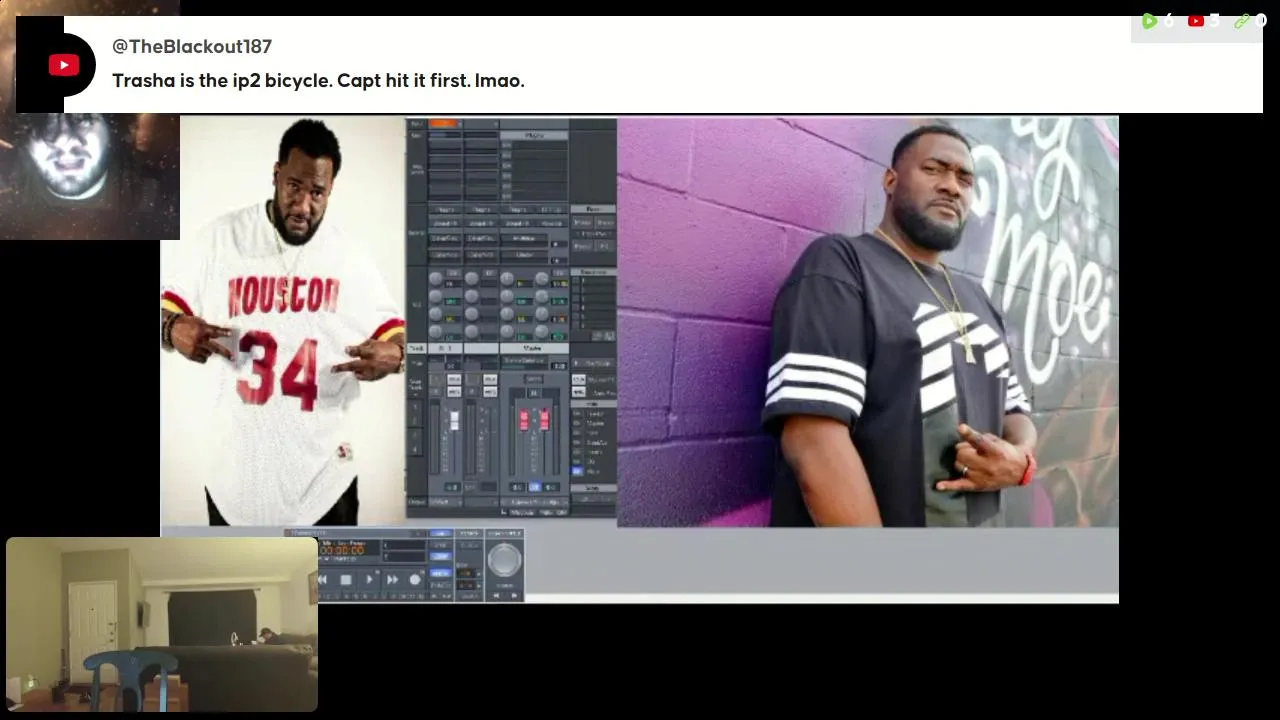Click the red YouTube viewer count icon
Image resolution: width=1280 pixels, height=720 pixels.
coord(1195,21)
